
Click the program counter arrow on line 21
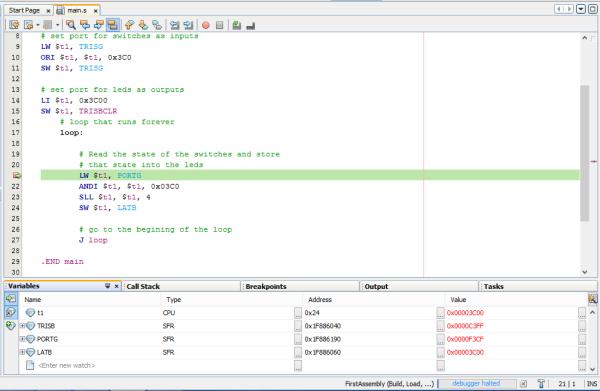tap(17, 175)
